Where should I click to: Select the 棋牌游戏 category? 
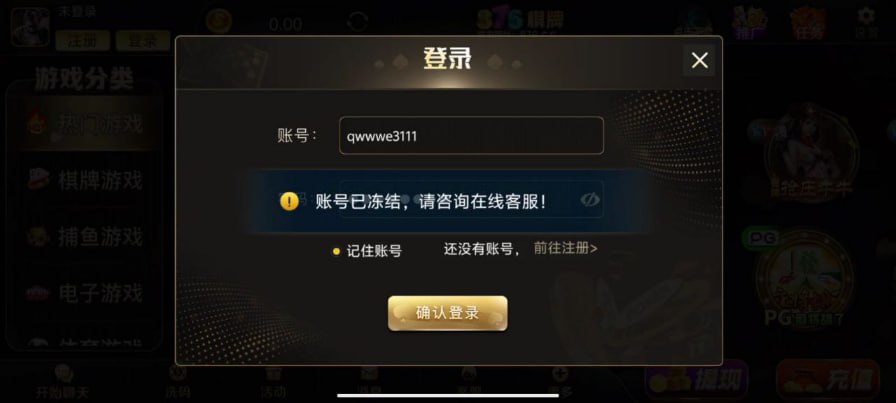[86, 180]
